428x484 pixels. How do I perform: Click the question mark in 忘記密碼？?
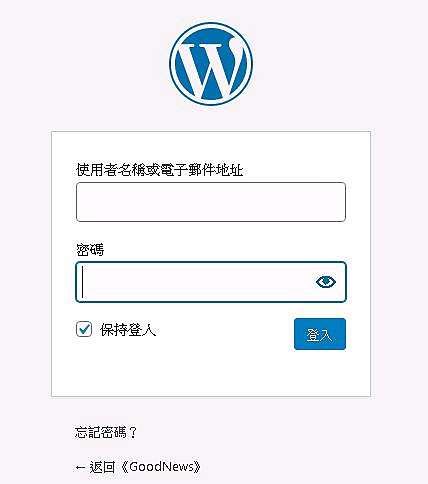133,432
